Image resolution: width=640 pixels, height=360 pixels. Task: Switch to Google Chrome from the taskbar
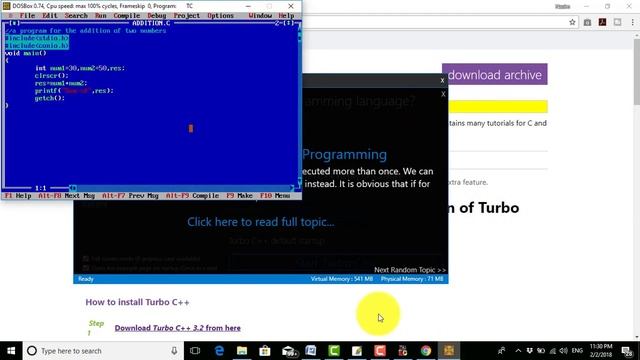click(426, 351)
